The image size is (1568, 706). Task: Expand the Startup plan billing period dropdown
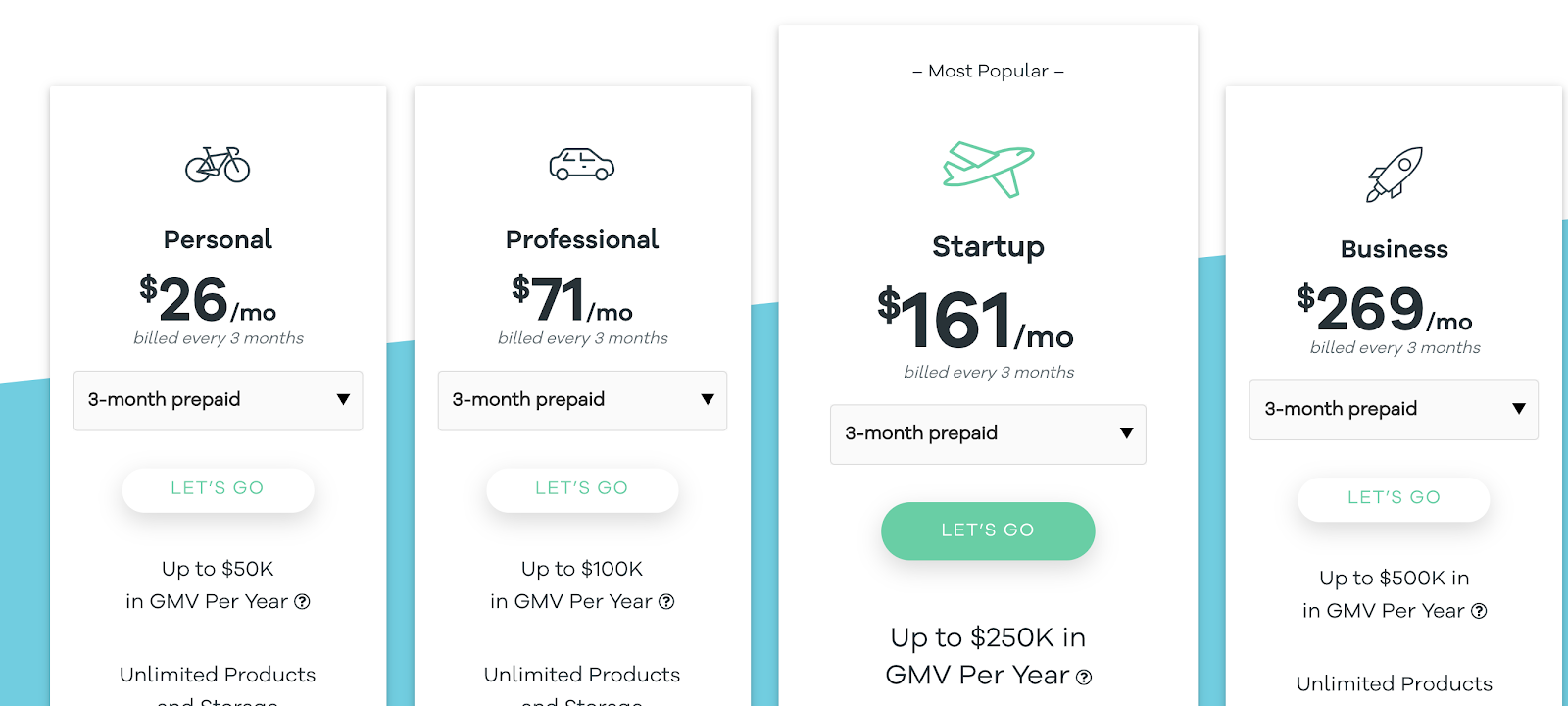[x=988, y=434]
